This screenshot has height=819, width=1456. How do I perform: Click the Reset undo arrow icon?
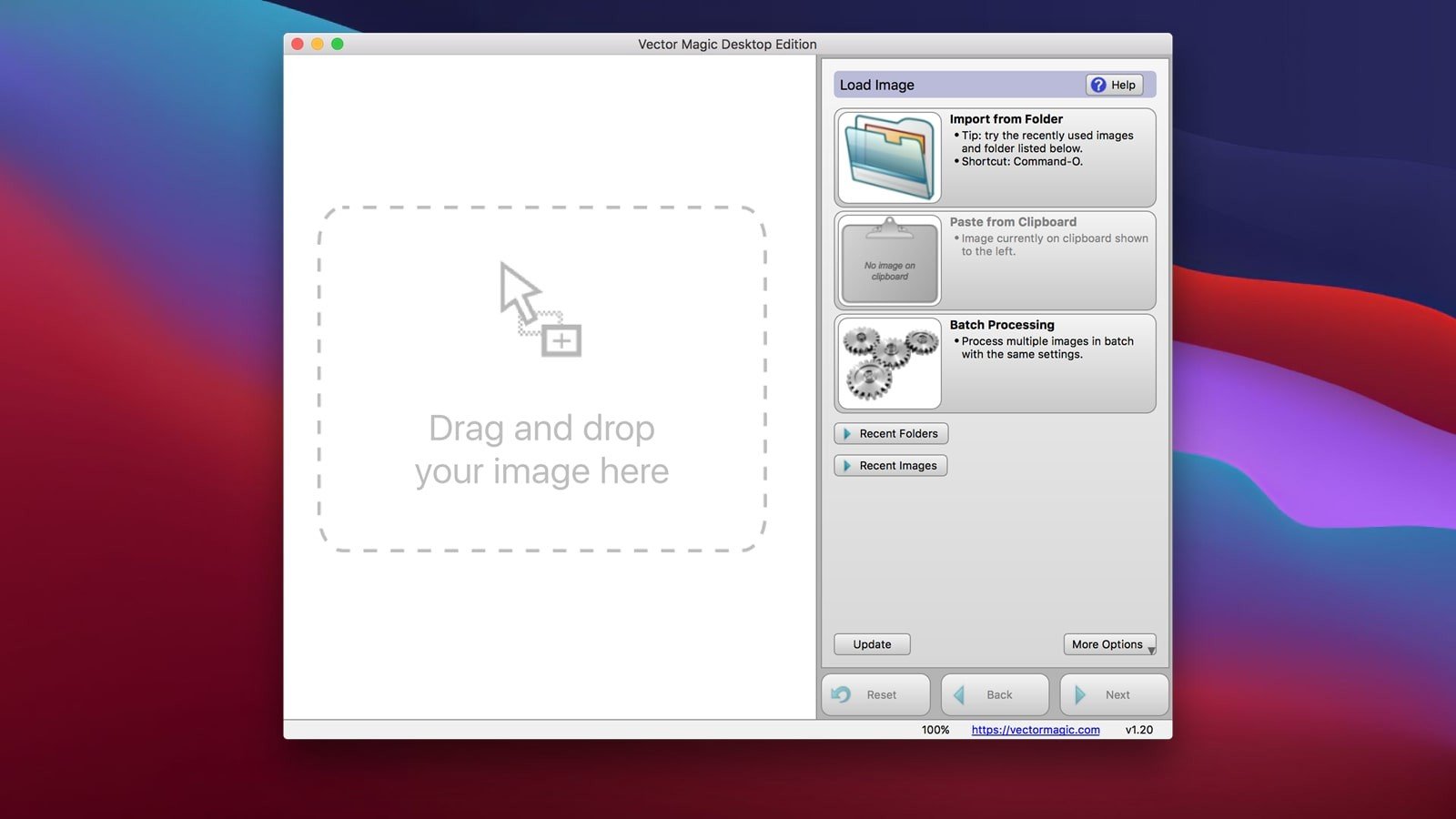tap(842, 694)
